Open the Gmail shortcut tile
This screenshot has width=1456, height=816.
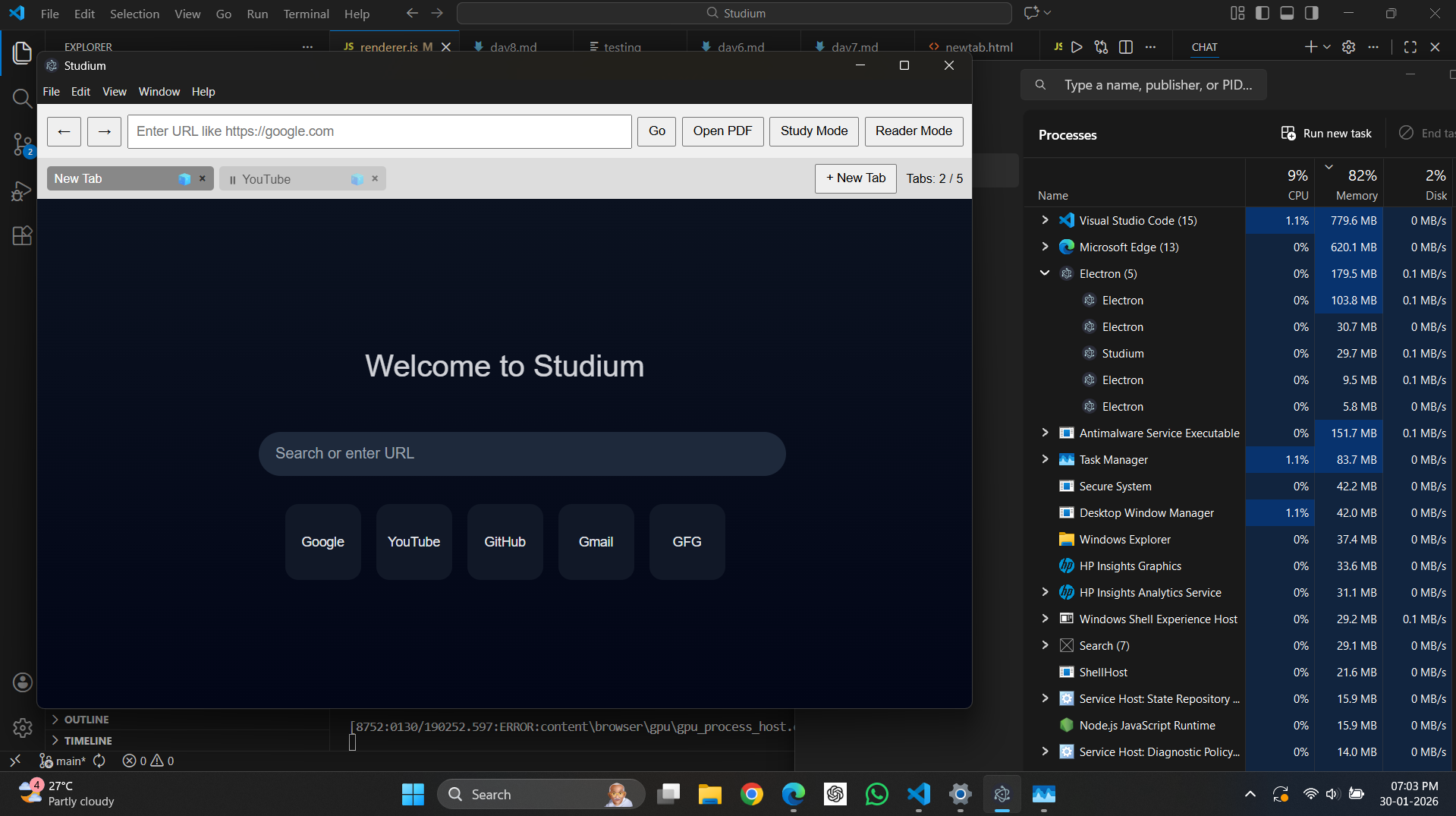click(596, 542)
